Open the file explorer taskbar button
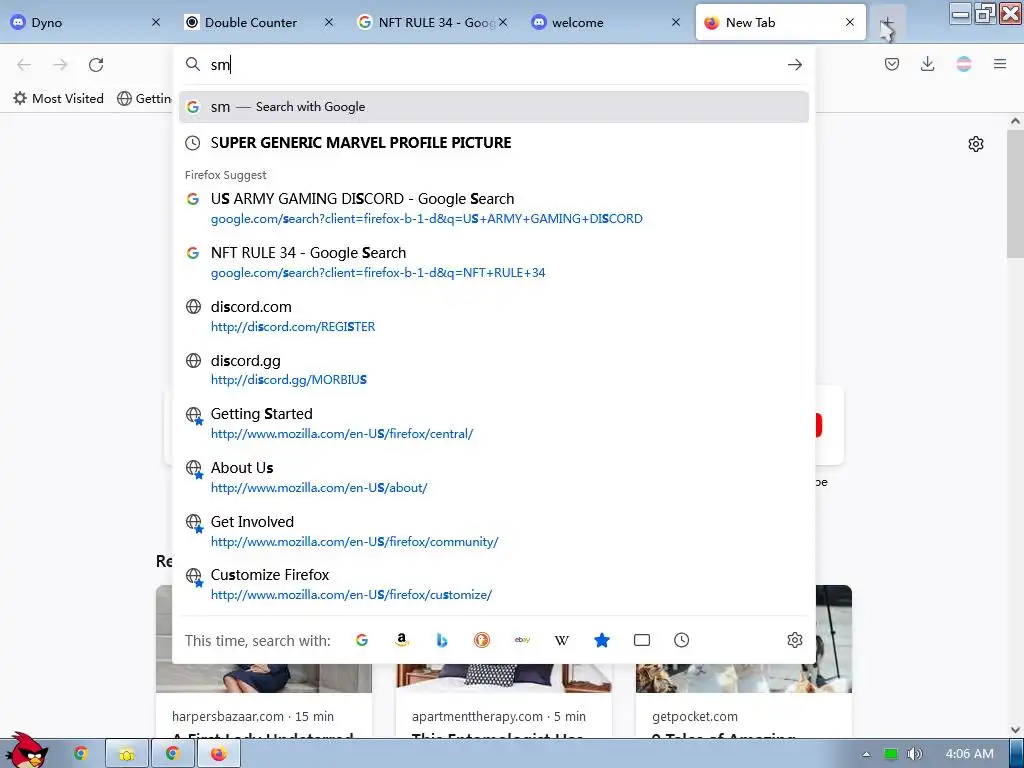 pyautogui.click(x=127, y=754)
